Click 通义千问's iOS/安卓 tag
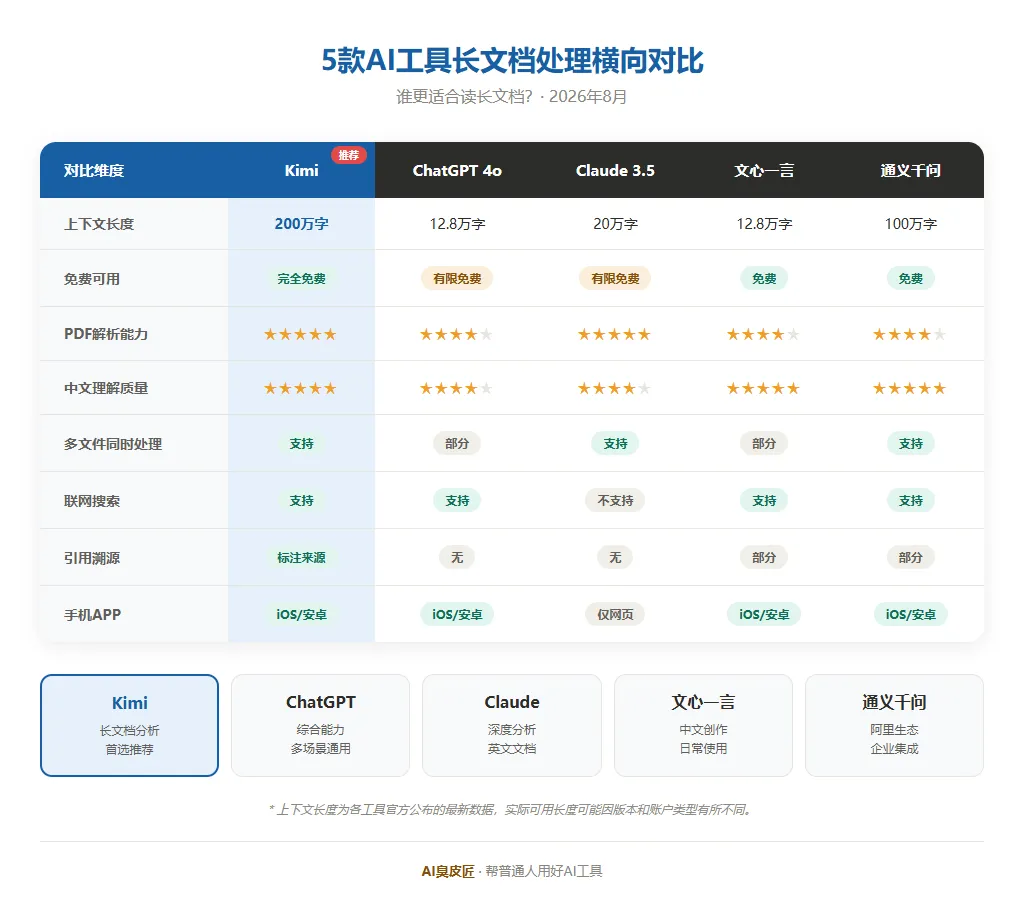The image size is (1024, 919). click(910, 614)
